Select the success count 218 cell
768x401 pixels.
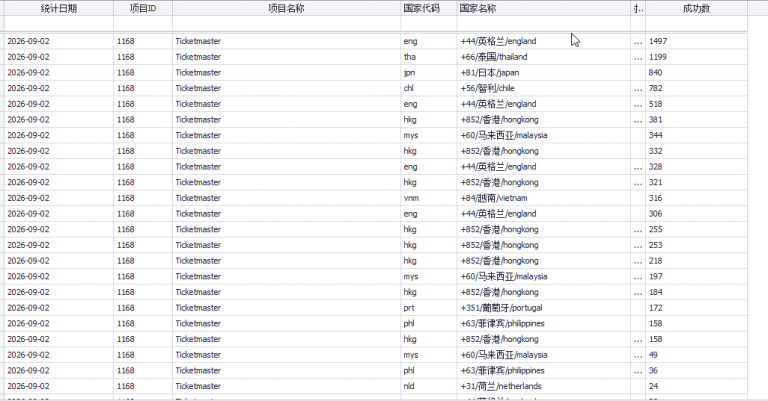click(696, 260)
